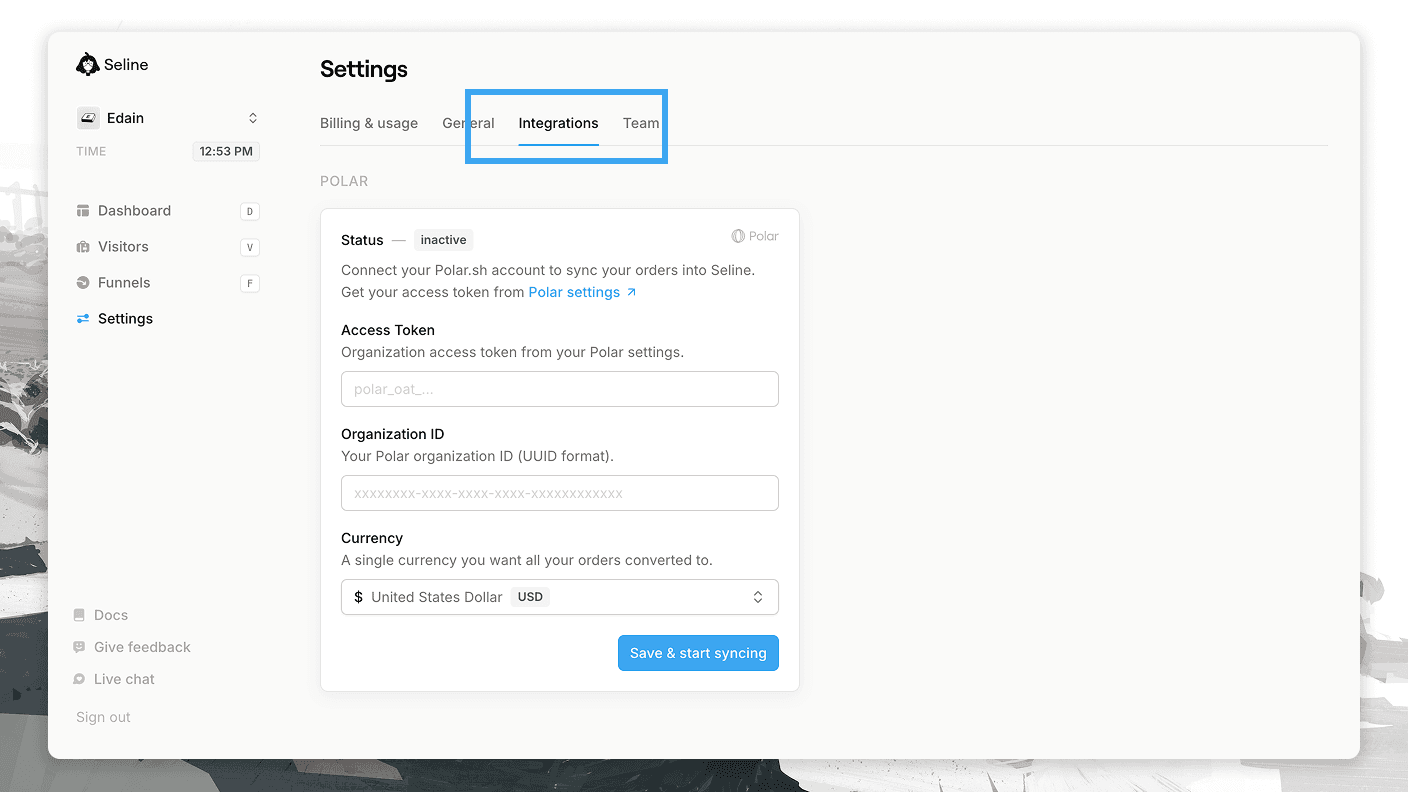This screenshot has height=792, width=1408.
Task: Start a Live chat
Action: tap(124, 679)
